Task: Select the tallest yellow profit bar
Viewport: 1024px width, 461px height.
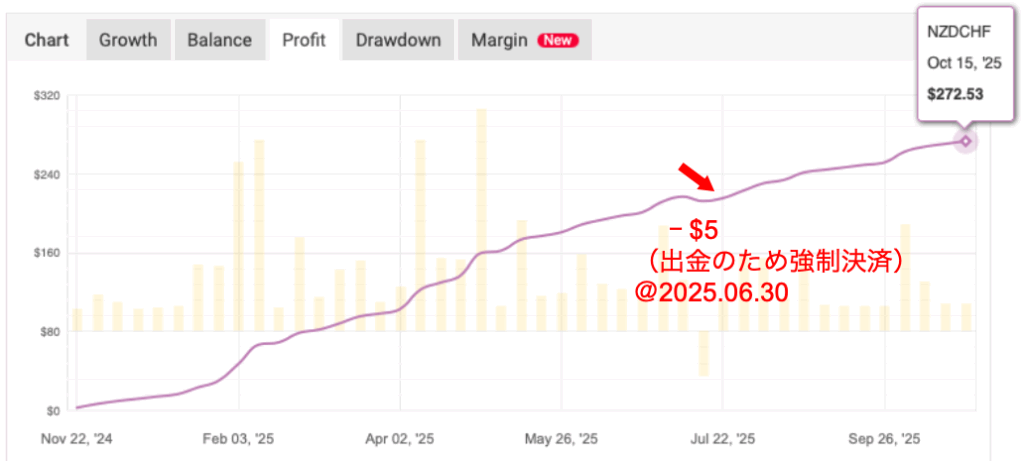Action: (481, 220)
